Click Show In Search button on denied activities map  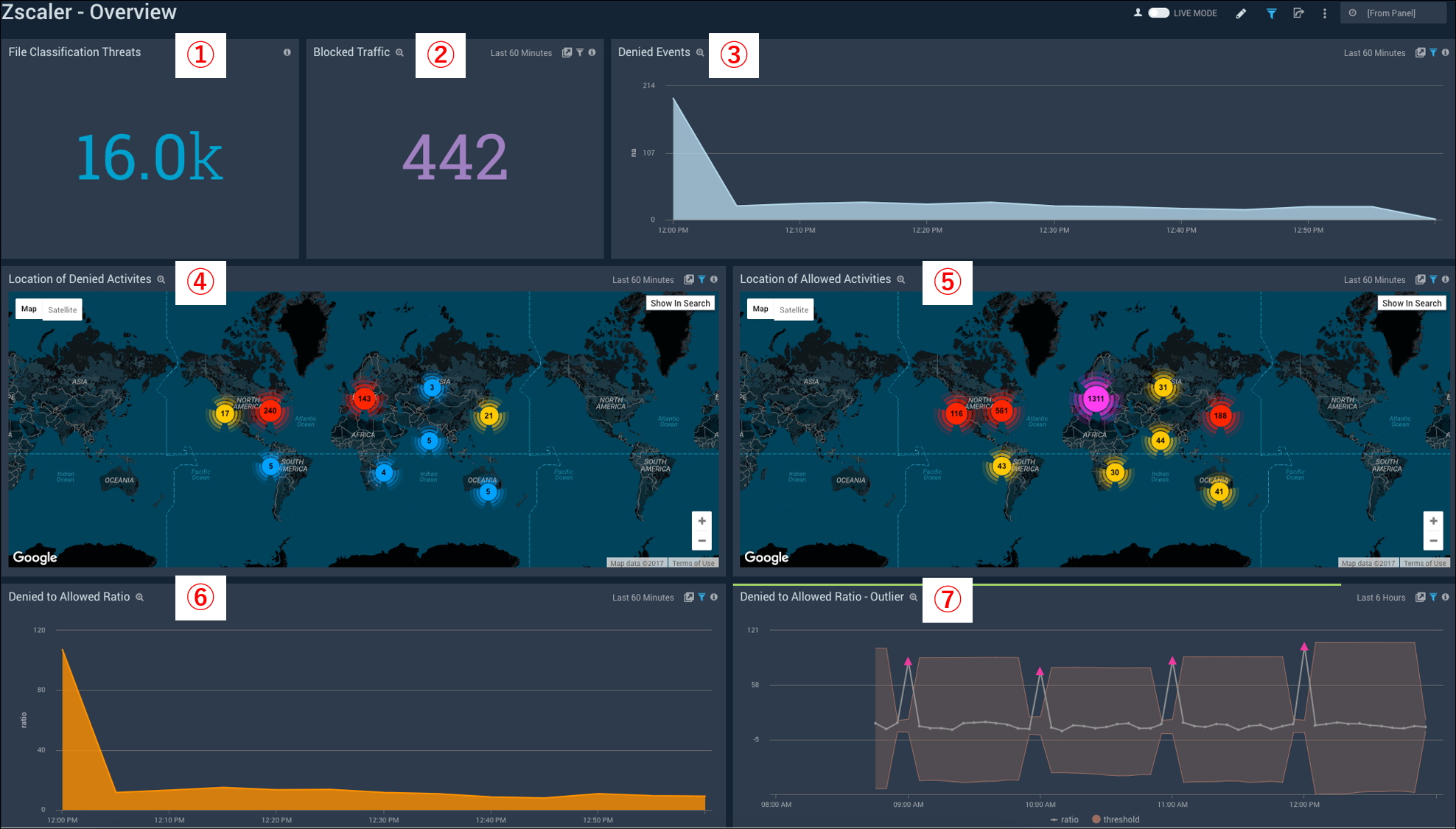[x=680, y=302]
